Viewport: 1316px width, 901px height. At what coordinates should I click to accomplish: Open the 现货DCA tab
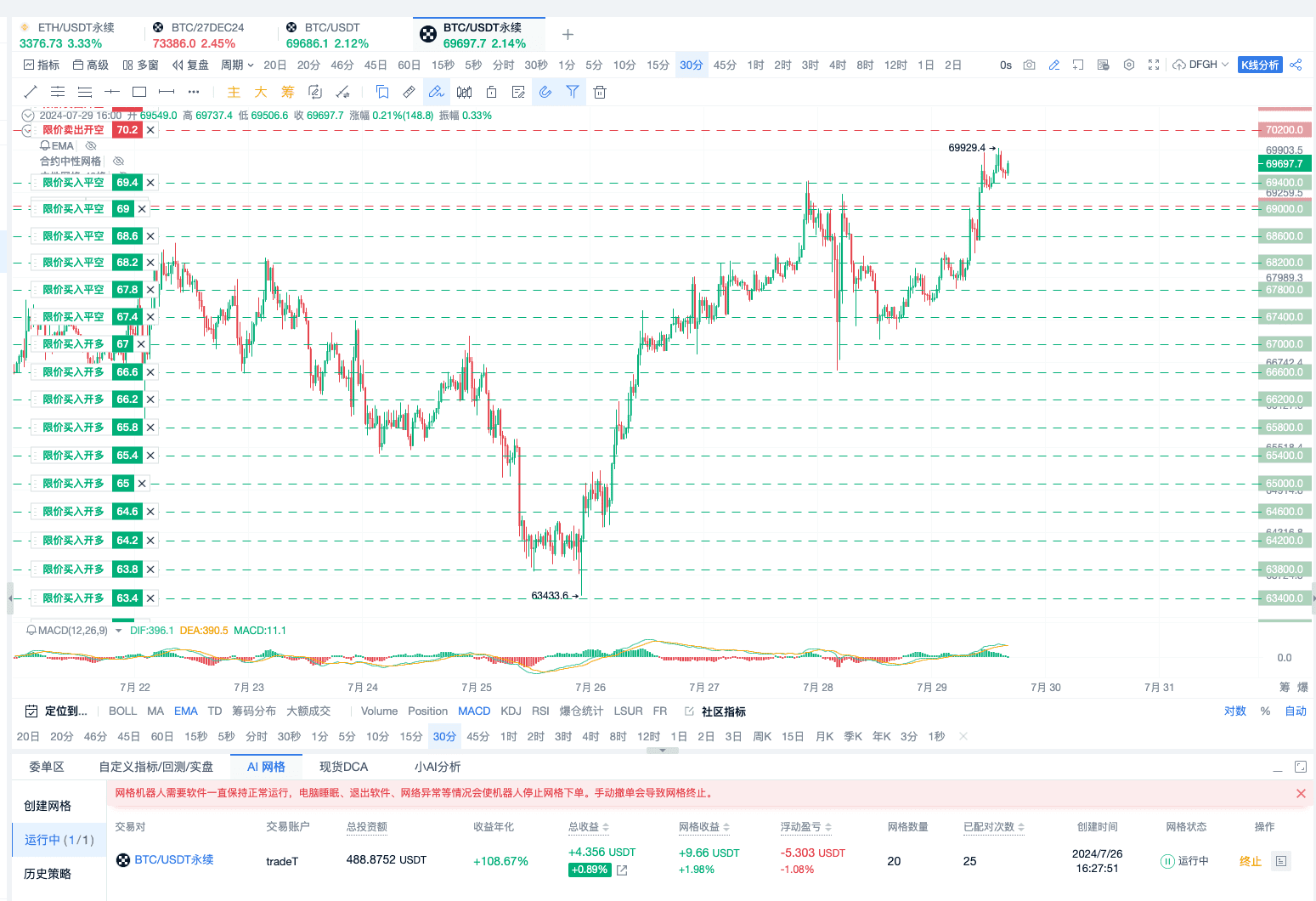[343, 767]
